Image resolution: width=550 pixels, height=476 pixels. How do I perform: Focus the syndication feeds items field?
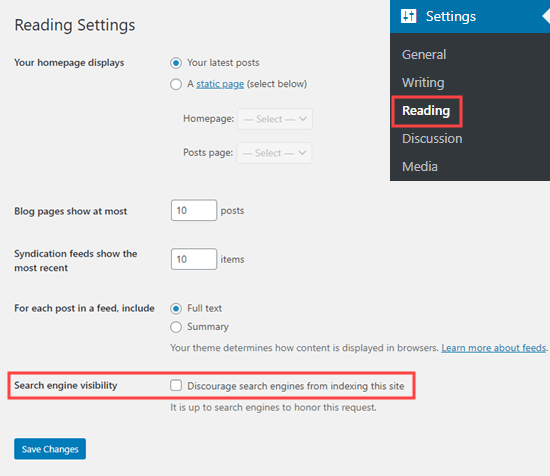pyautogui.click(x=194, y=259)
